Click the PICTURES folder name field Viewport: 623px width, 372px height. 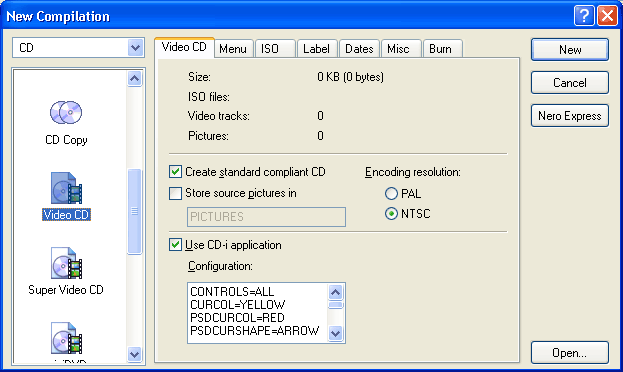[266, 217]
